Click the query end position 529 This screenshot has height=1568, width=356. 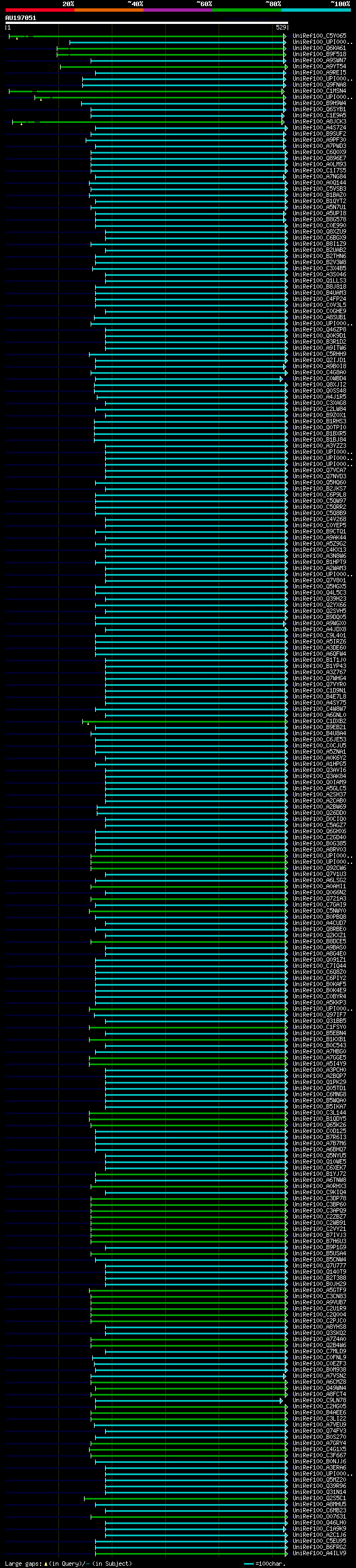[280, 27]
